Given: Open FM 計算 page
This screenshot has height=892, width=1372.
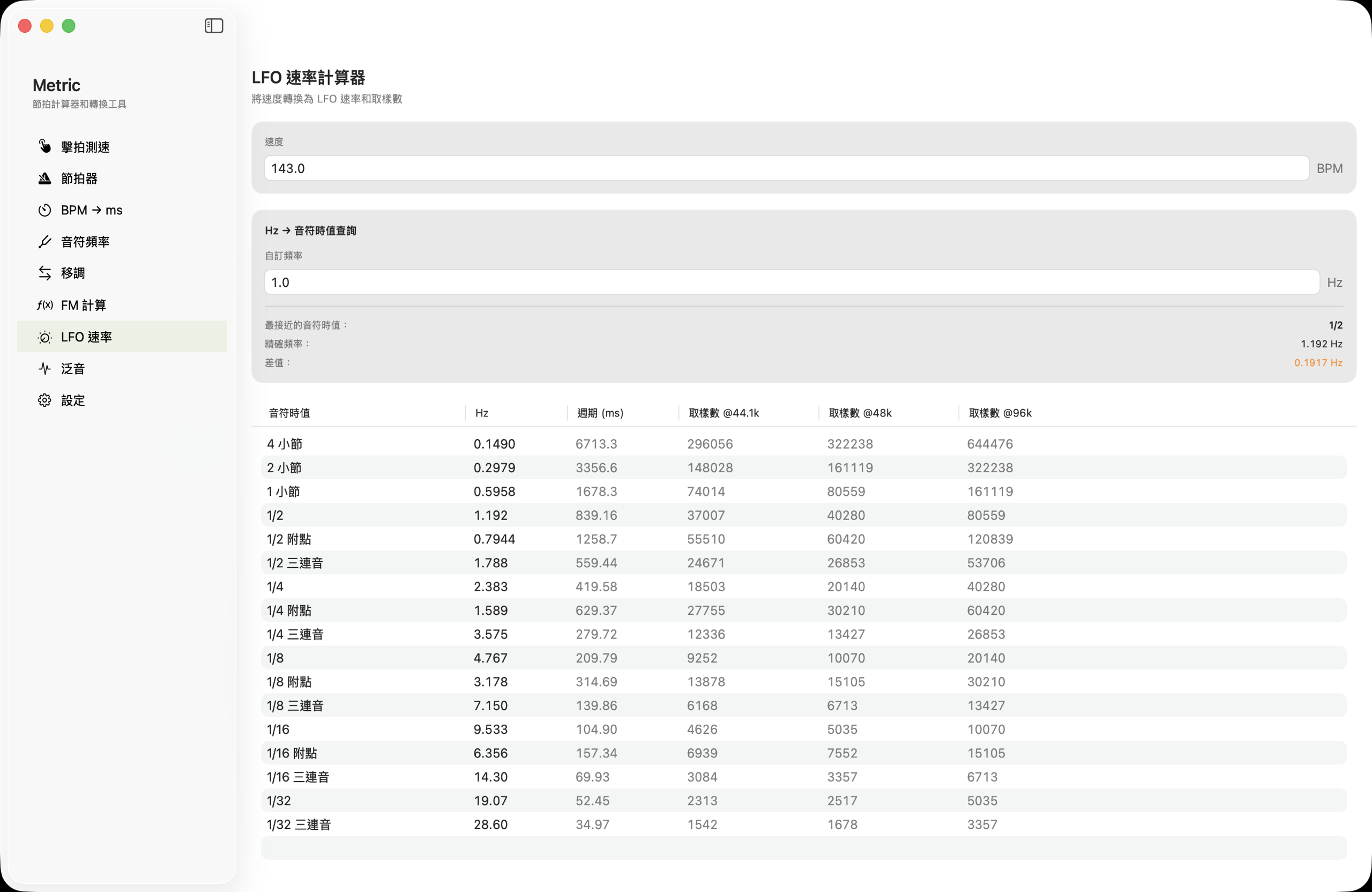Looking at the screenshot, I should tap(122, 305).
